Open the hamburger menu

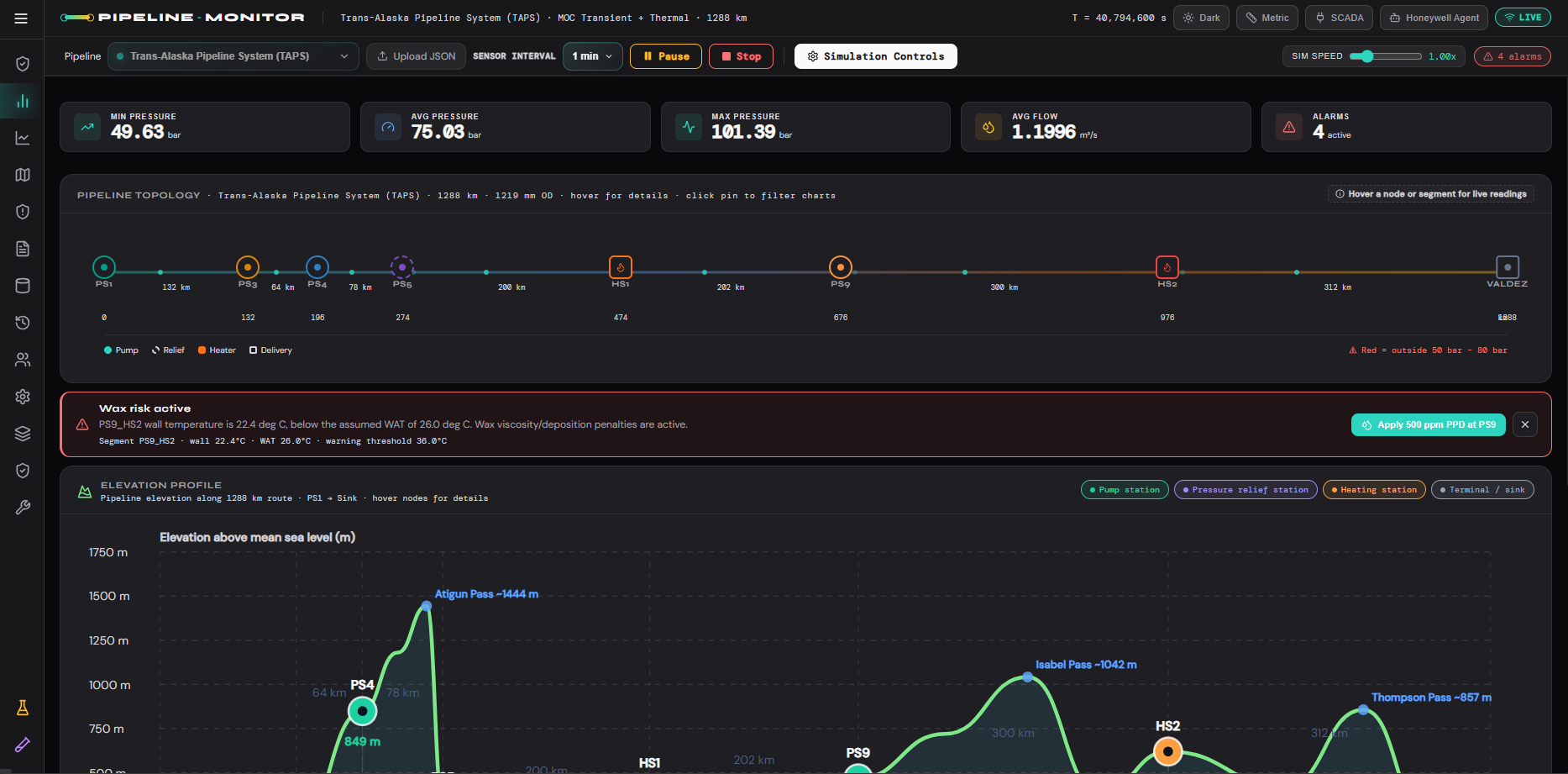(x=21, y=18)
